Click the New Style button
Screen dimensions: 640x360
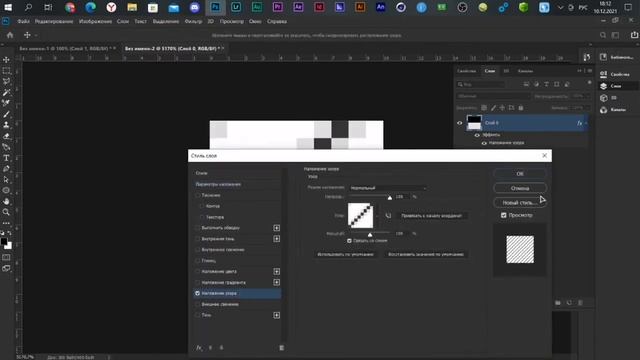(520, 202)
